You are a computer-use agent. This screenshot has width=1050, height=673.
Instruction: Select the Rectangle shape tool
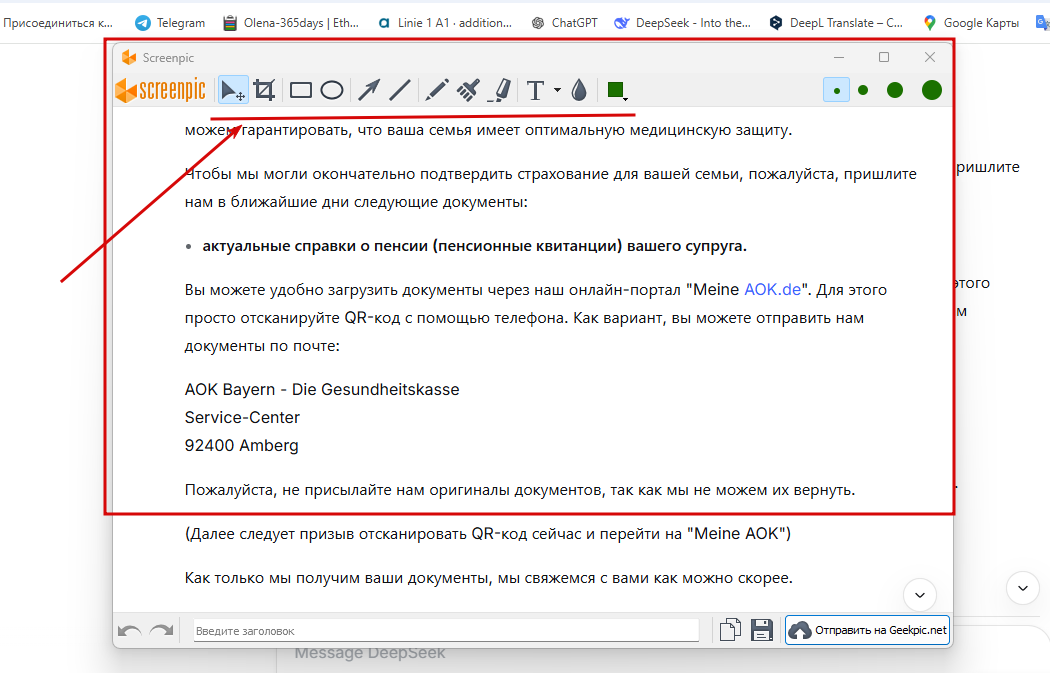(x=301, y=90)
